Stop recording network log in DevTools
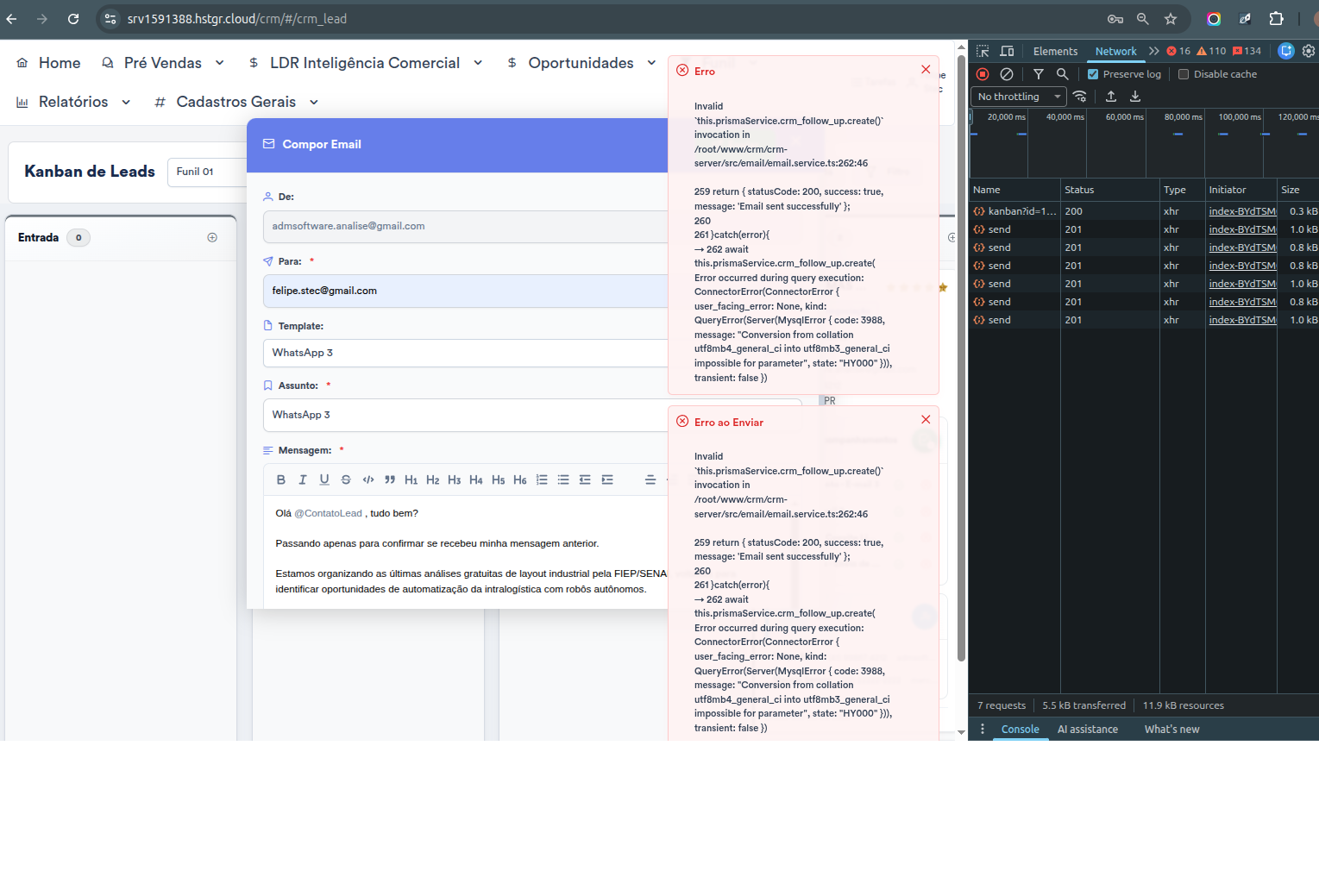The height and width of the screenshot is (896, 1319). pos(983,74)
